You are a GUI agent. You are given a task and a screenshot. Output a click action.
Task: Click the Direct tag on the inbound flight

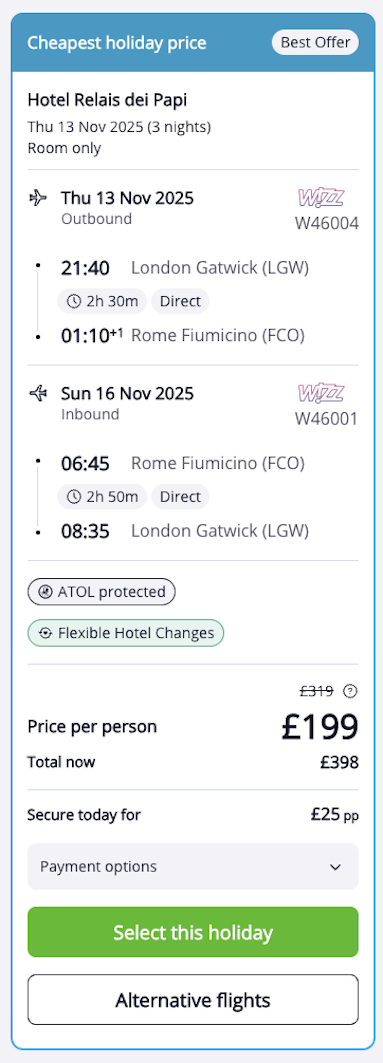pyautogui.click(x=180, y=497)
